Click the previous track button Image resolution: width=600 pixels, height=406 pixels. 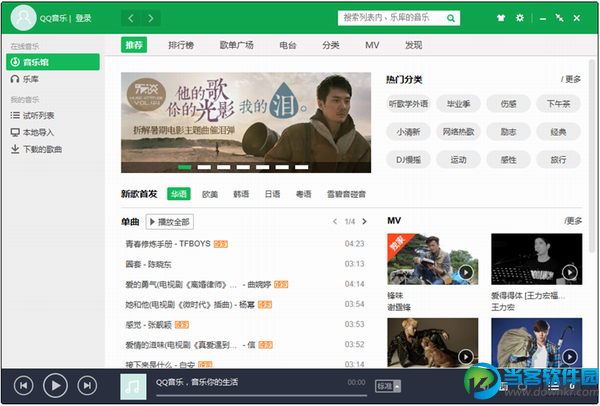(23, 385)
